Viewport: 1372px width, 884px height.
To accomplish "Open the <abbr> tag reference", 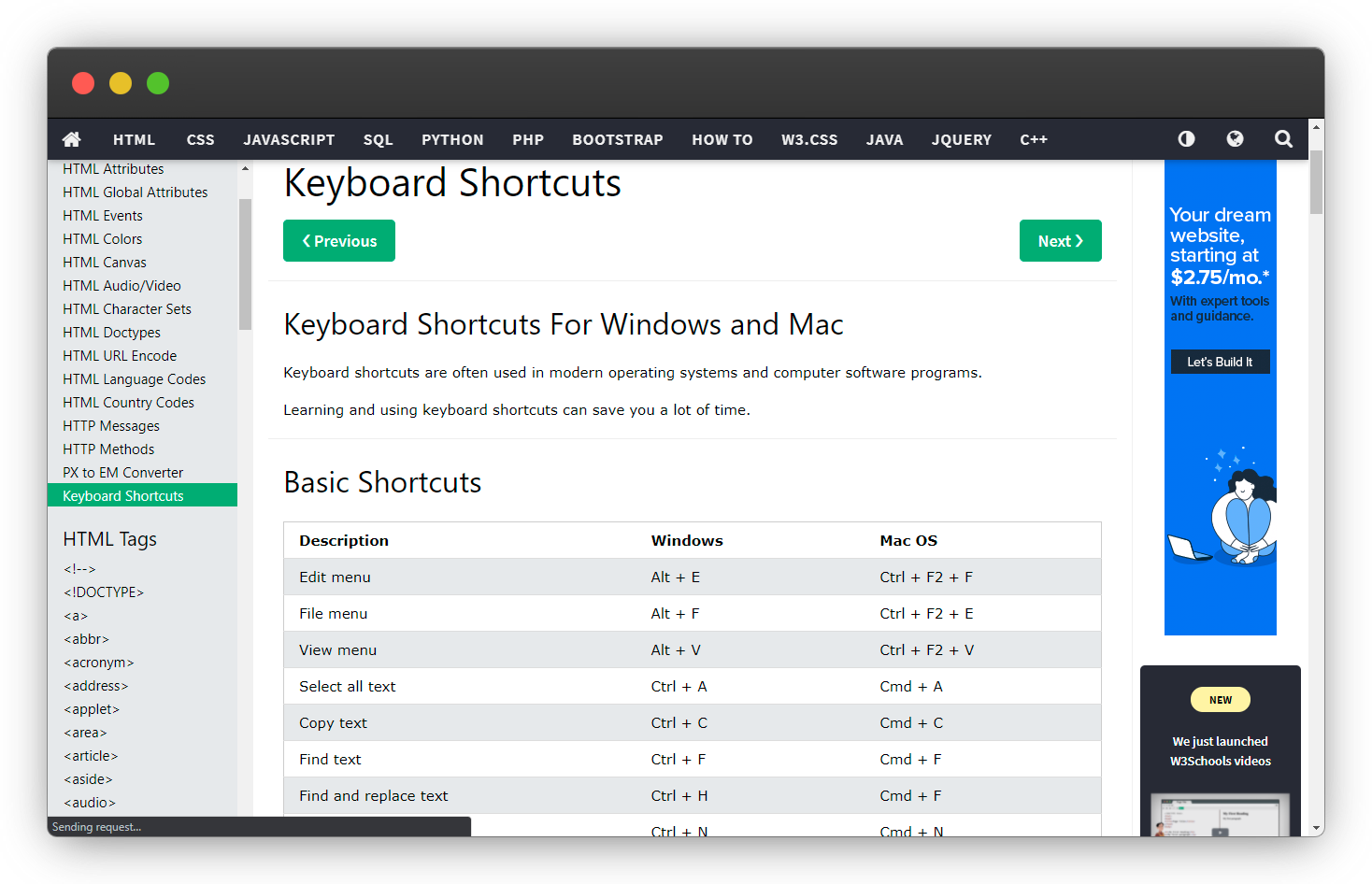I will (x=86, y=639).
